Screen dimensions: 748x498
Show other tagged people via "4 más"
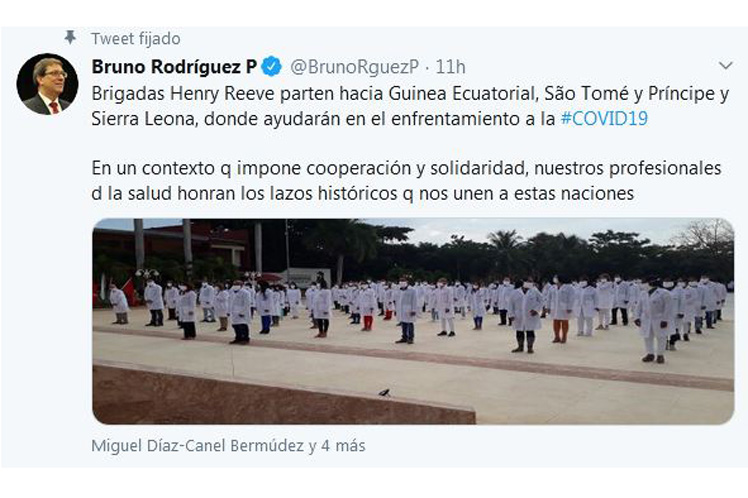(343, 446)
